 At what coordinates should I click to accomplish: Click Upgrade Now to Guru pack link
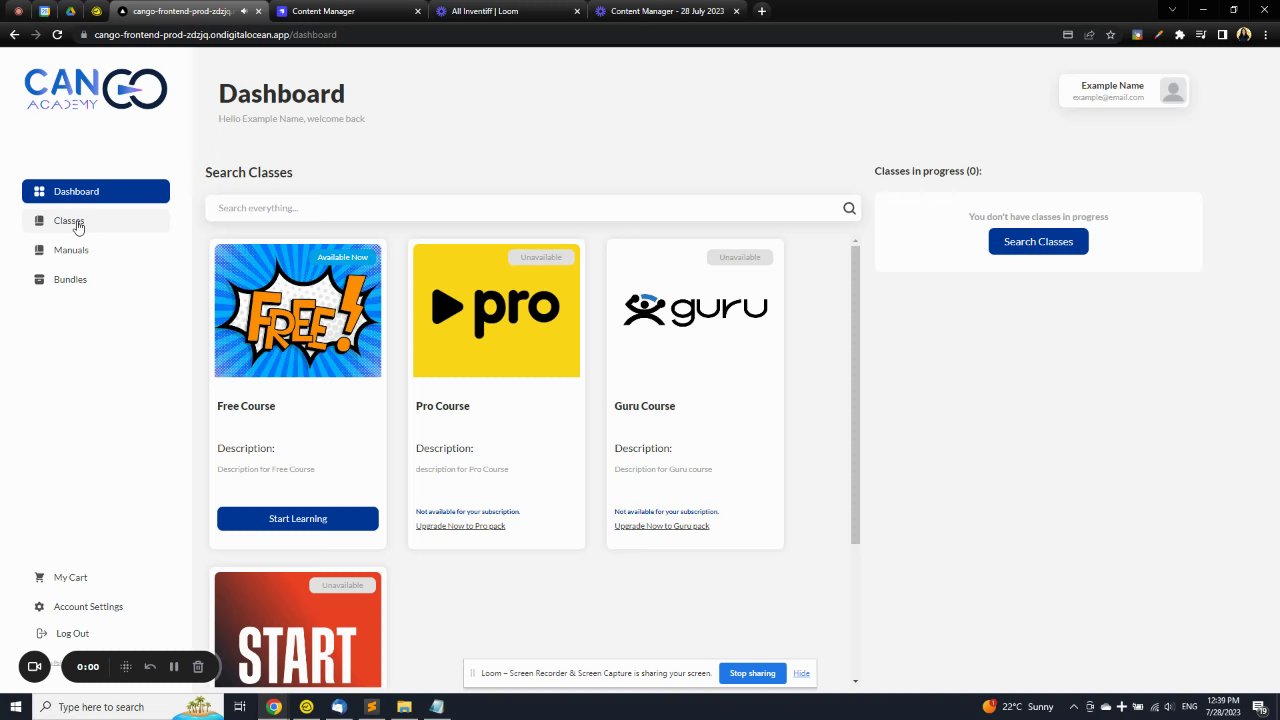pos(662,526)
